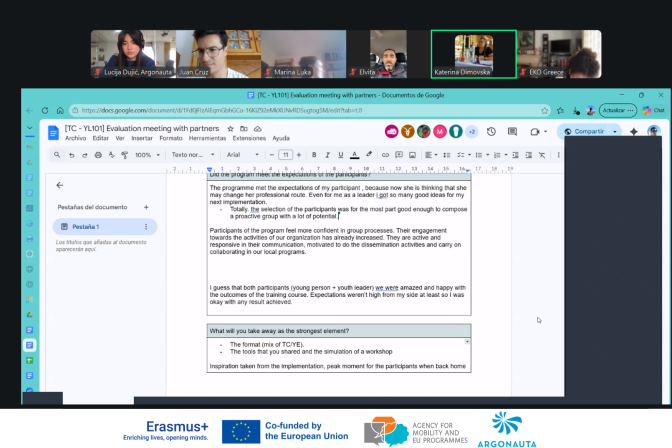Open the version history clock icon

(492, 131)
